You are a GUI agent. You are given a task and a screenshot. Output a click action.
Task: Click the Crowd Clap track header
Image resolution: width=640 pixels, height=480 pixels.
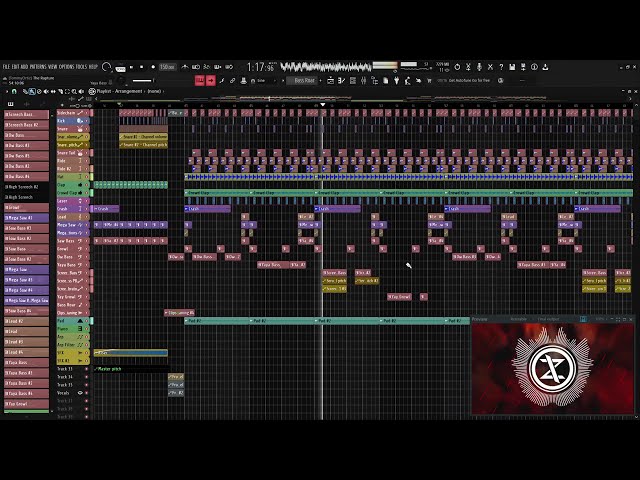tap(73, 193)
